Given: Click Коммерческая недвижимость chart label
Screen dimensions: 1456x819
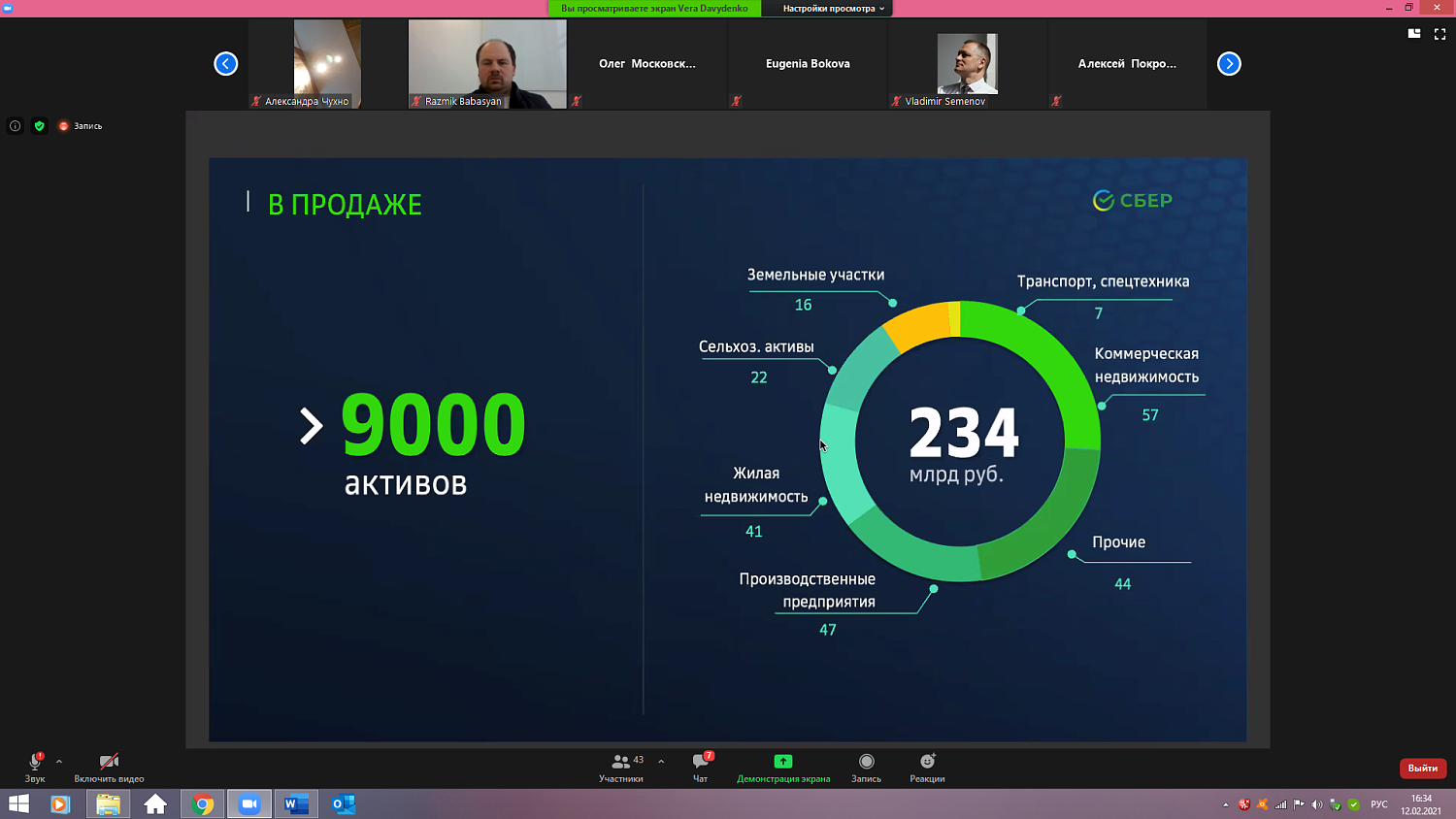Looking at the screenshot, I should [1146, 365].
